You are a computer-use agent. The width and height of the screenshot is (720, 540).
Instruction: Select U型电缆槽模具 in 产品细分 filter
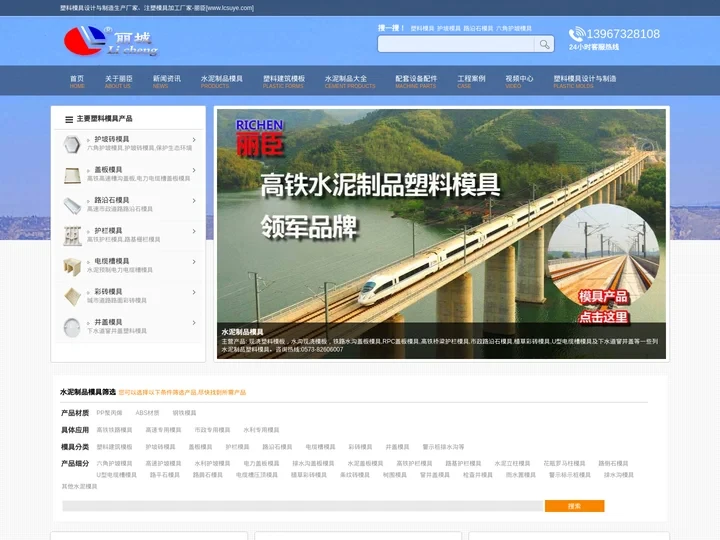(117, 475)
